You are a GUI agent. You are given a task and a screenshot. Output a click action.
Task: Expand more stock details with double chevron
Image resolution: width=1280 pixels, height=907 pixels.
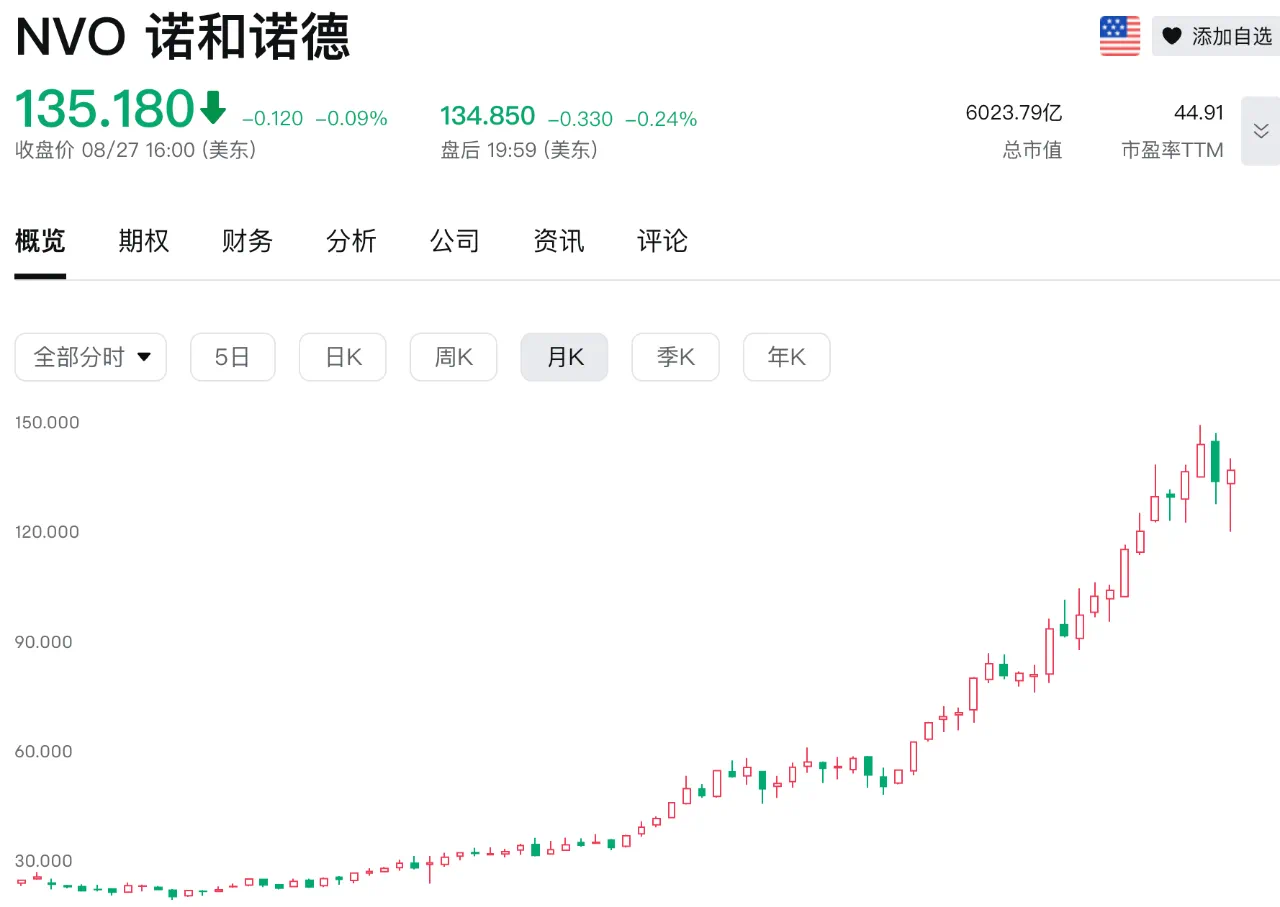1261,131
